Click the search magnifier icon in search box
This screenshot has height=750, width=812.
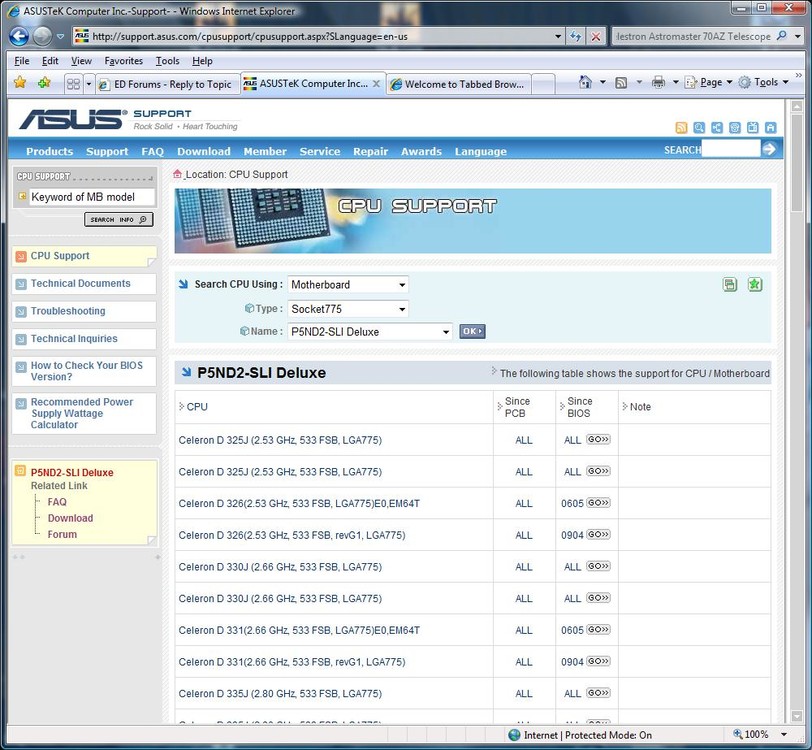coord(781,36)
